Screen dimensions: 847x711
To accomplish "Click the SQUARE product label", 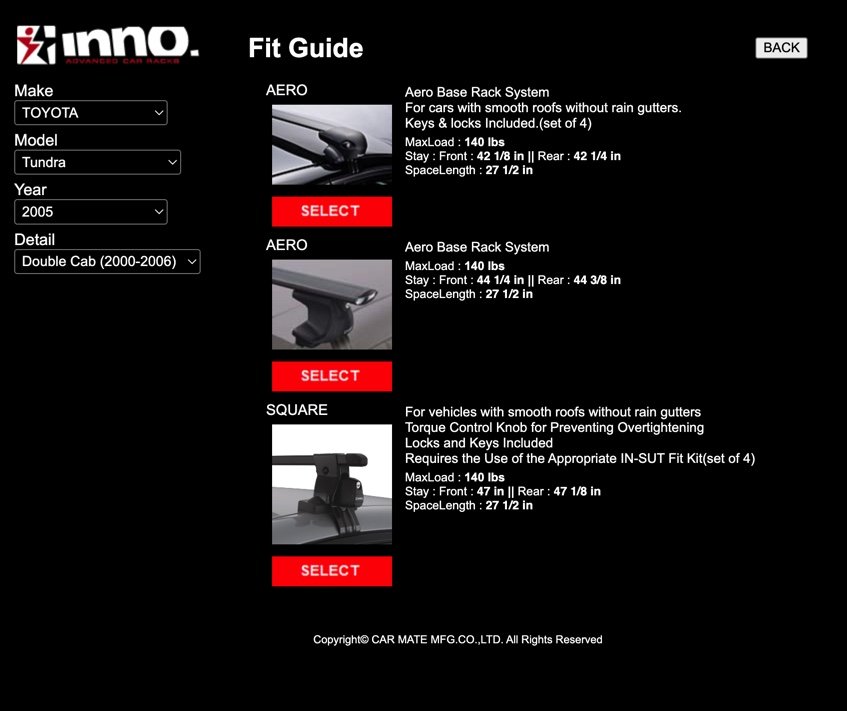I will coord(297,410).
